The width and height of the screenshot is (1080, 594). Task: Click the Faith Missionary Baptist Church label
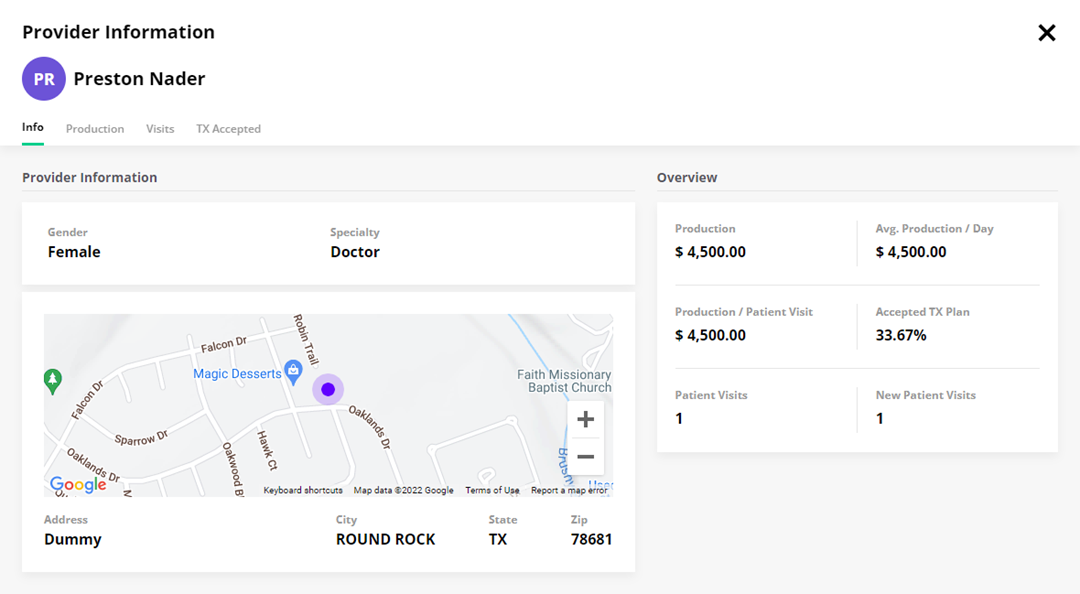pyautogui.click(x=564, y=381)
